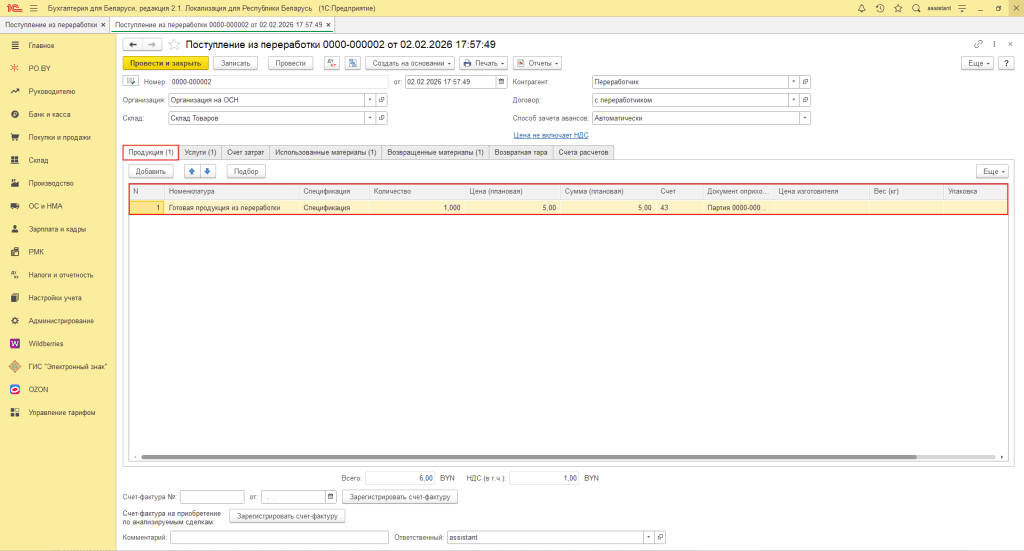Switch to the Использованные материалы tab
Screen dimensions: 1024x551
325,152
